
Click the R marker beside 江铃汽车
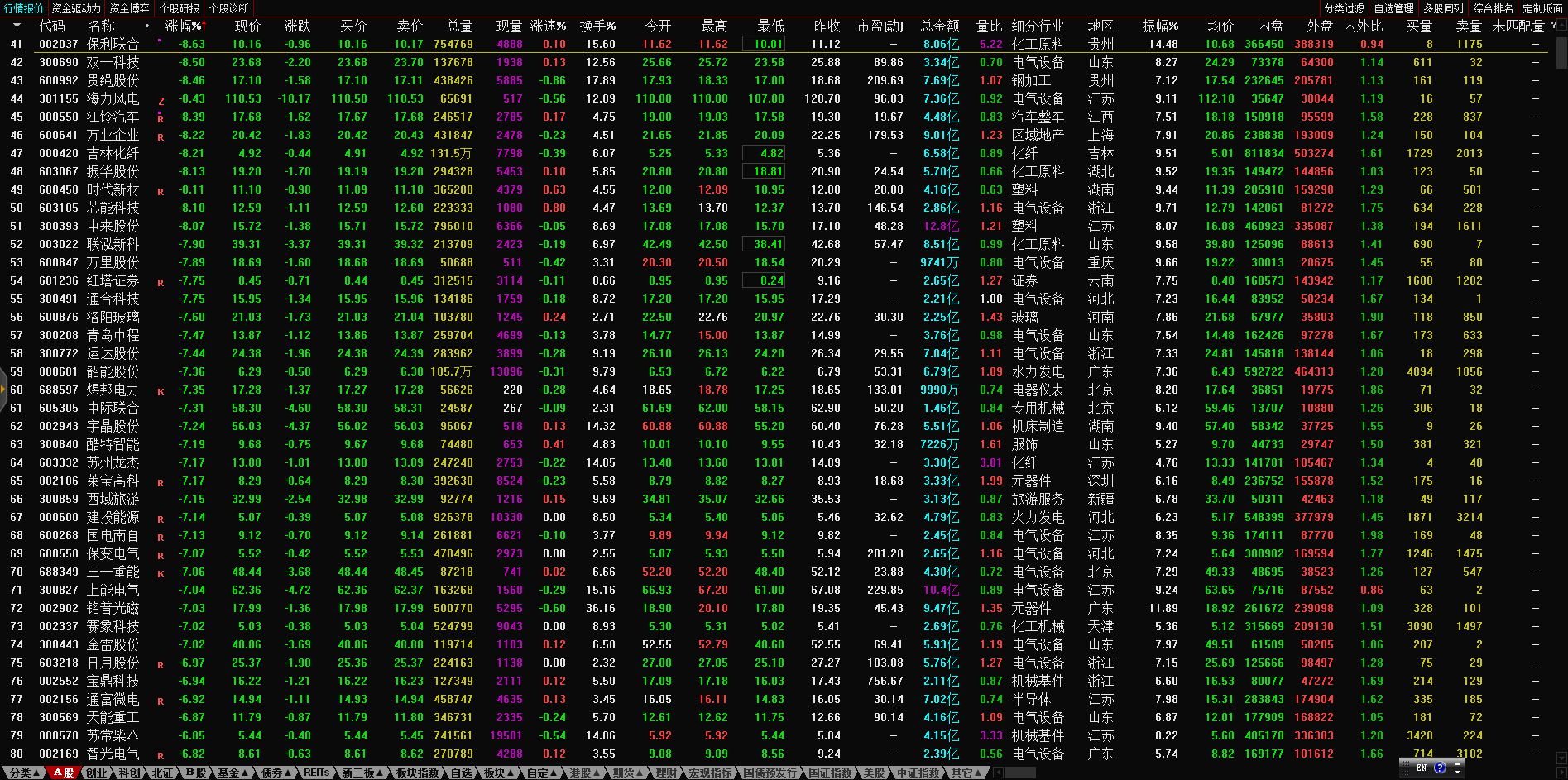click(x=161, y=118)
